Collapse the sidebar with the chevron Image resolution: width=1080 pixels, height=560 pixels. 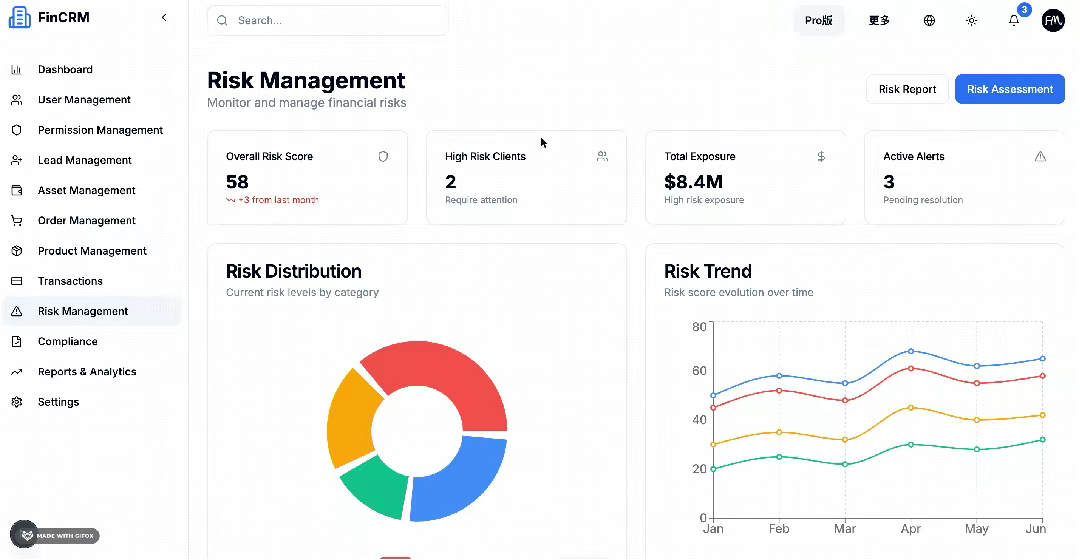[x=164, y=17]
